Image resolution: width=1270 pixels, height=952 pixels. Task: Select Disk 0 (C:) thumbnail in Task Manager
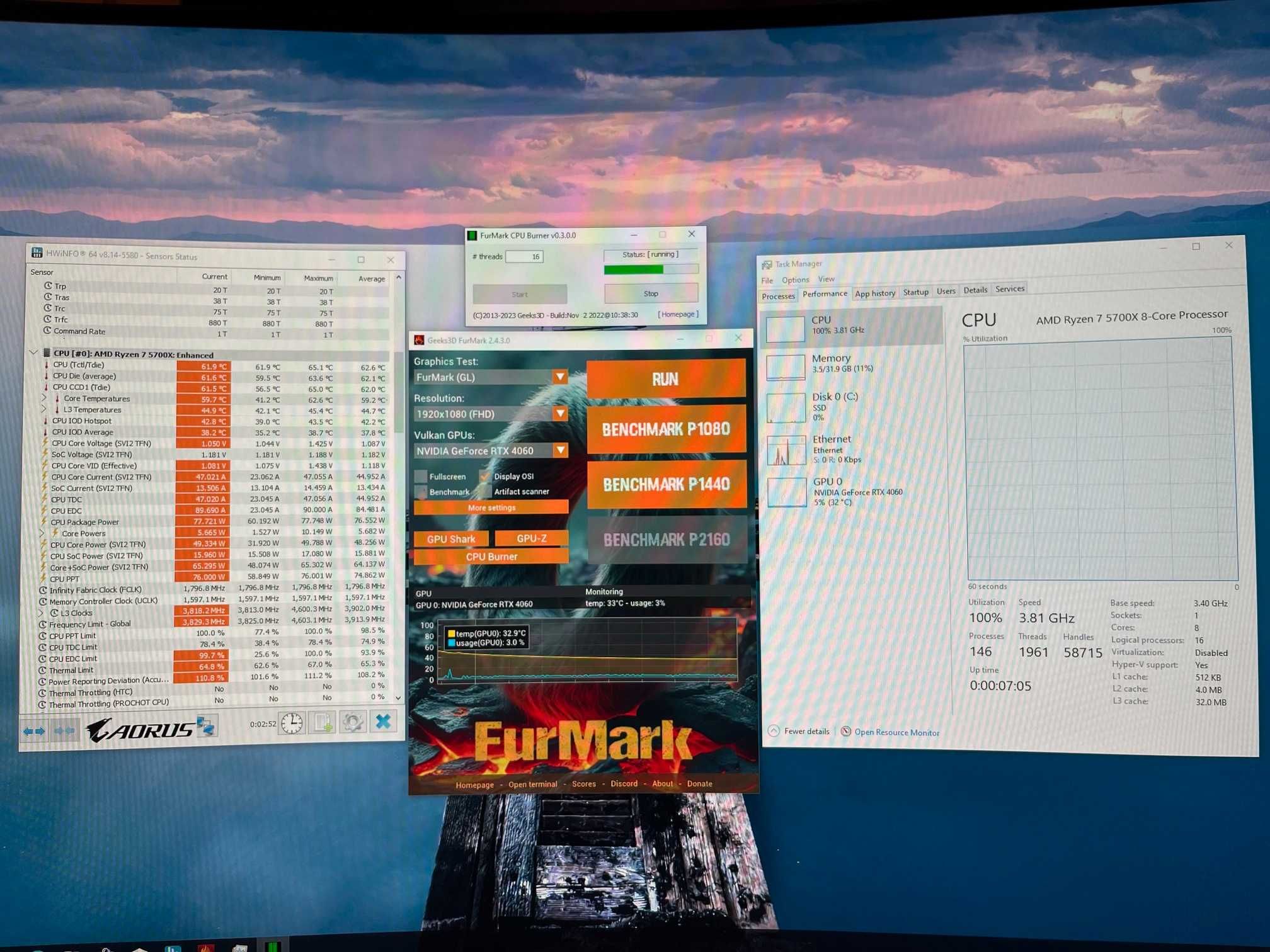(x=786, y=408)
